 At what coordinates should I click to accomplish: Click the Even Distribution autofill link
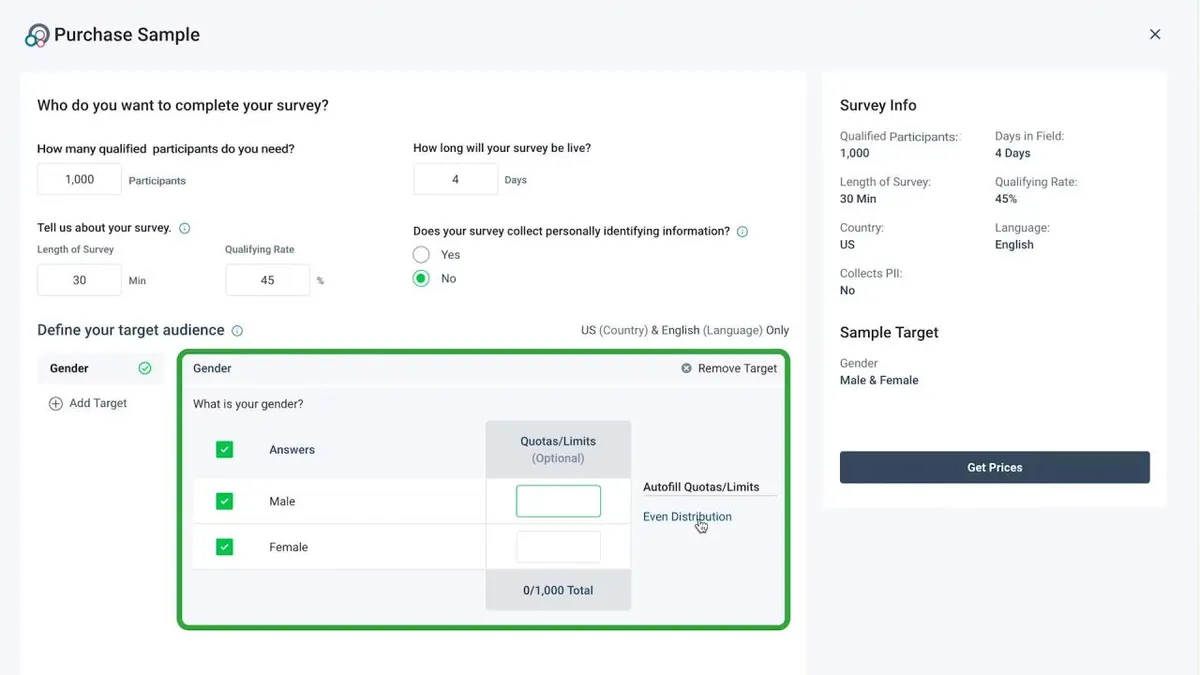[x=687, y=517]
